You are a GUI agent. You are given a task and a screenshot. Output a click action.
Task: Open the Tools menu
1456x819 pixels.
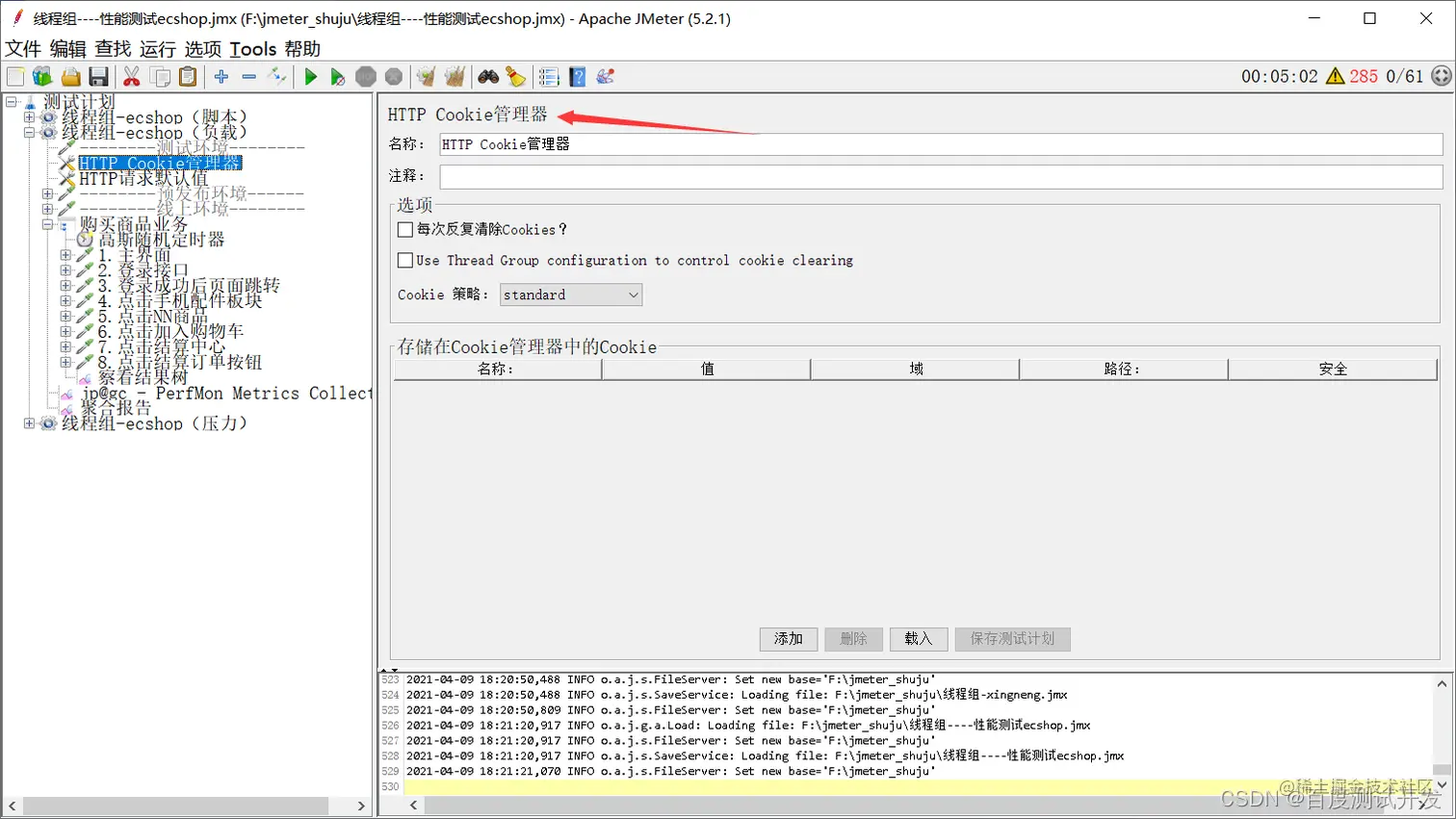click(x=253, y=49)
